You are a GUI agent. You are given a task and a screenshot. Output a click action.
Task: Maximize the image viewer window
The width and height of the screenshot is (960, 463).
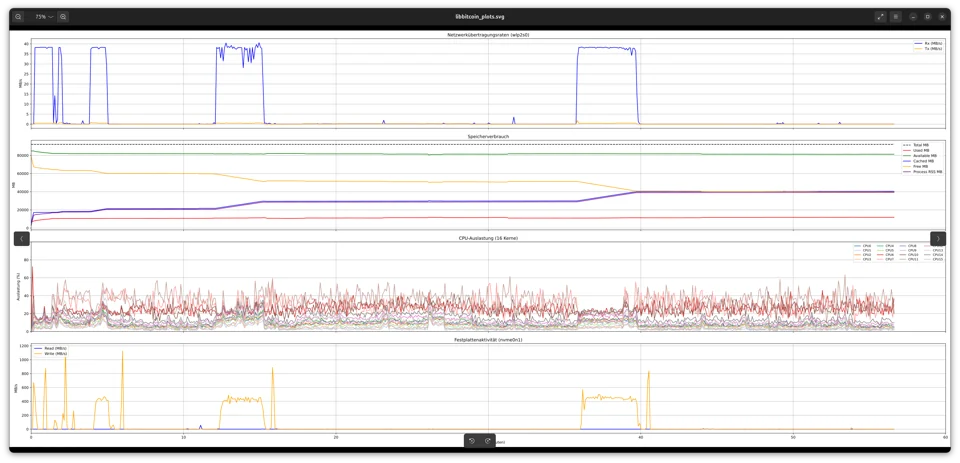928,17
